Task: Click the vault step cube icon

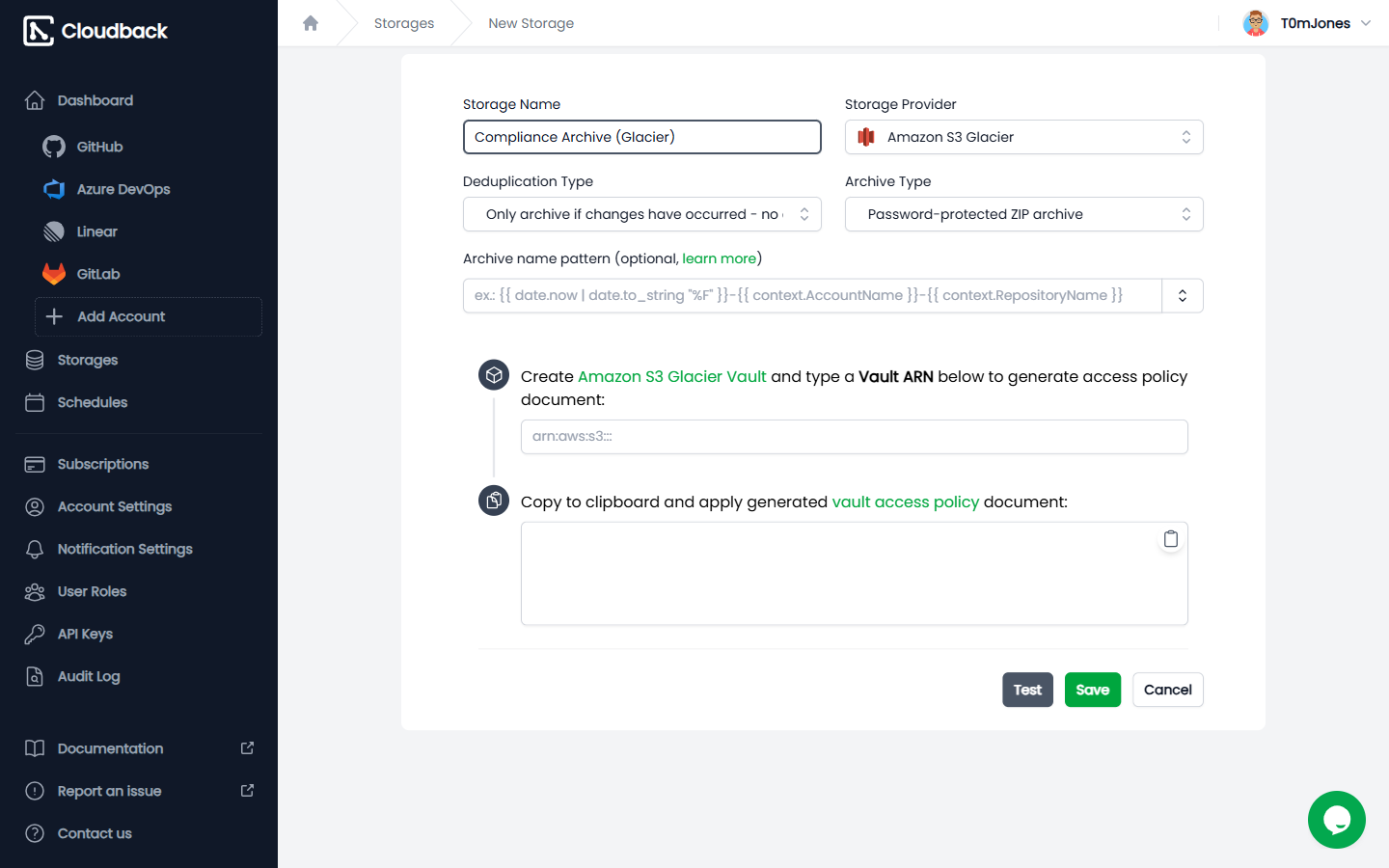Action: 494,375
